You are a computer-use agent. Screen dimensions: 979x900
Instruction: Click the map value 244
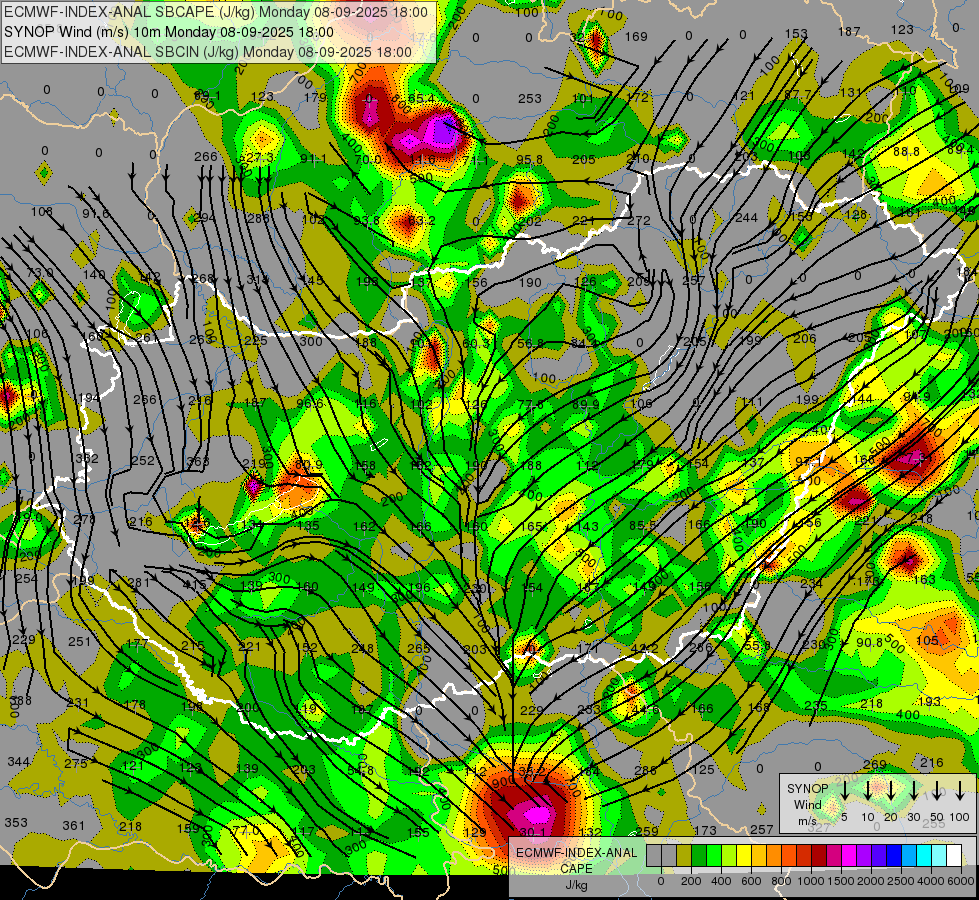(746, 217)
